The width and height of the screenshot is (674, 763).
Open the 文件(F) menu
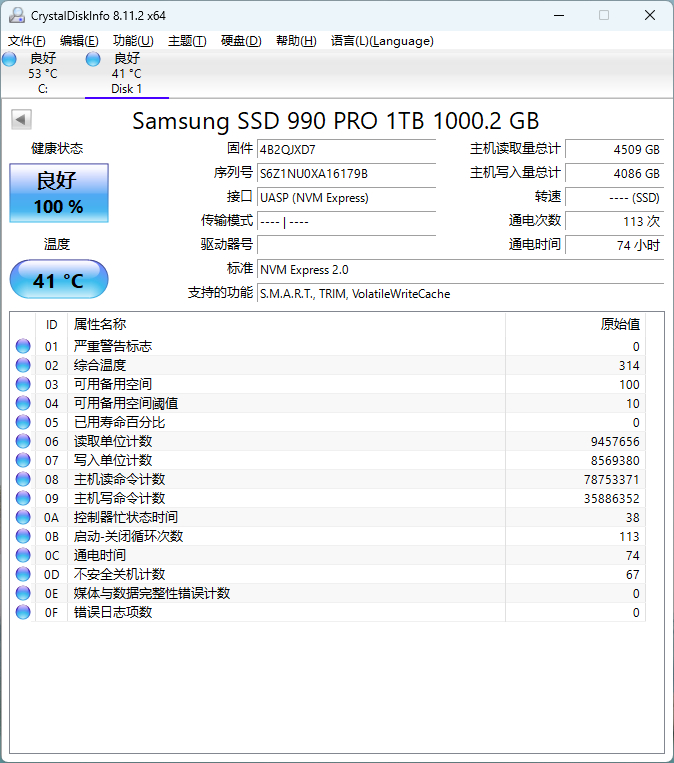click(27, 41)
